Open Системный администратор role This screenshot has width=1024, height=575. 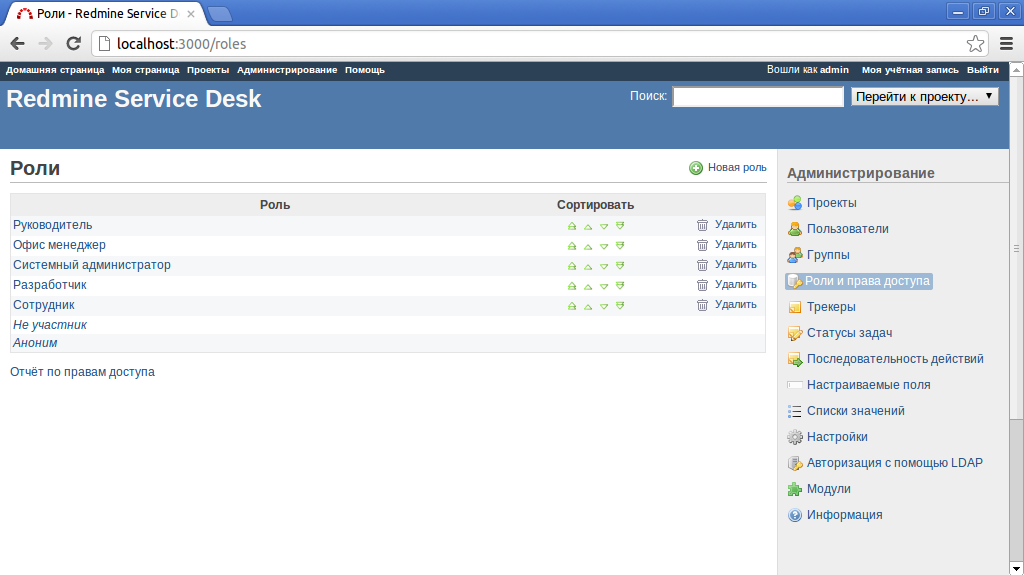91,265
